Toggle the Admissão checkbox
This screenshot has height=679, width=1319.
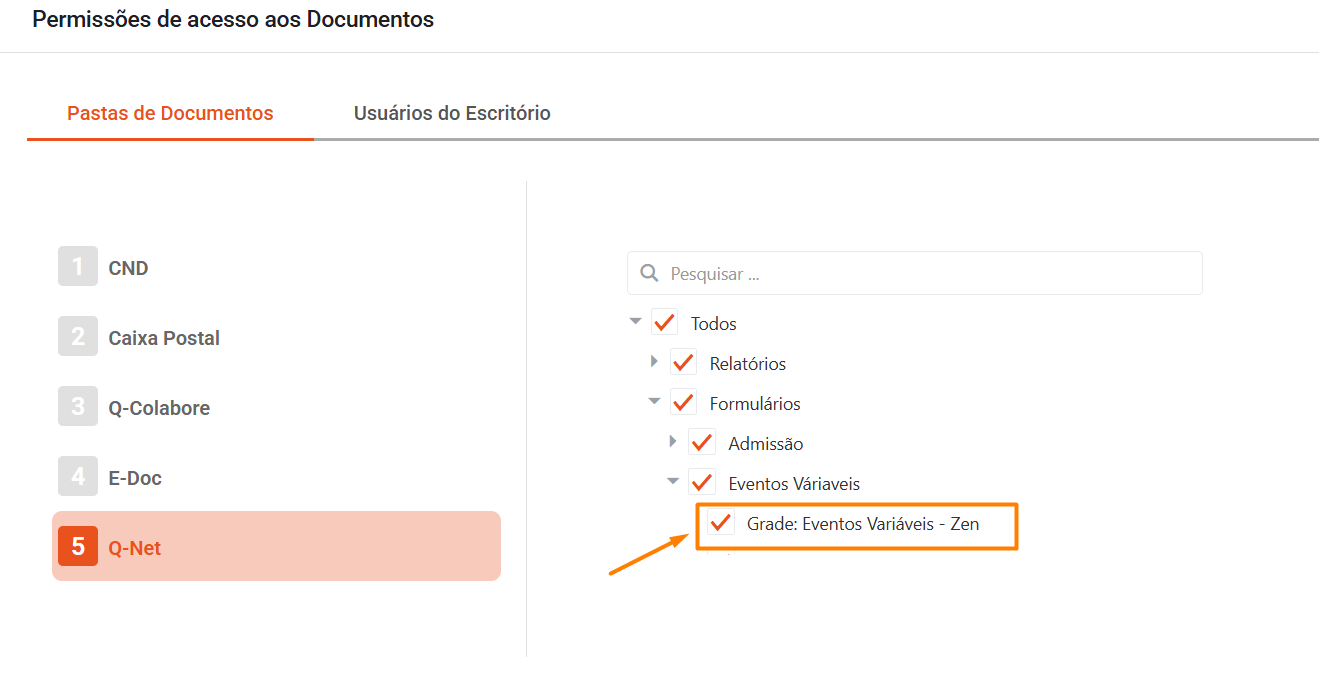(702, 443)
